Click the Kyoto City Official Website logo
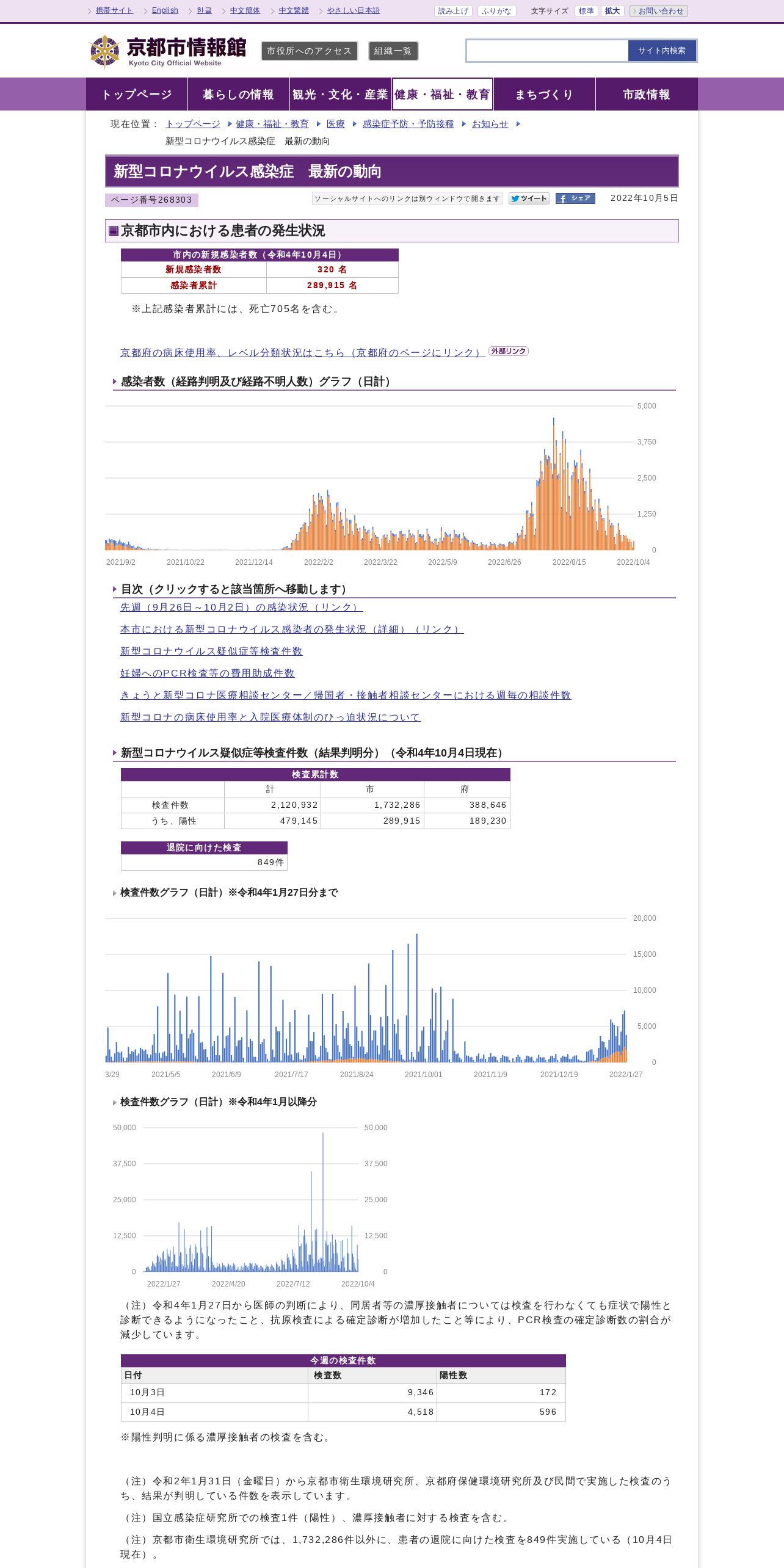The image size is (784, 1568). point(167,51)
